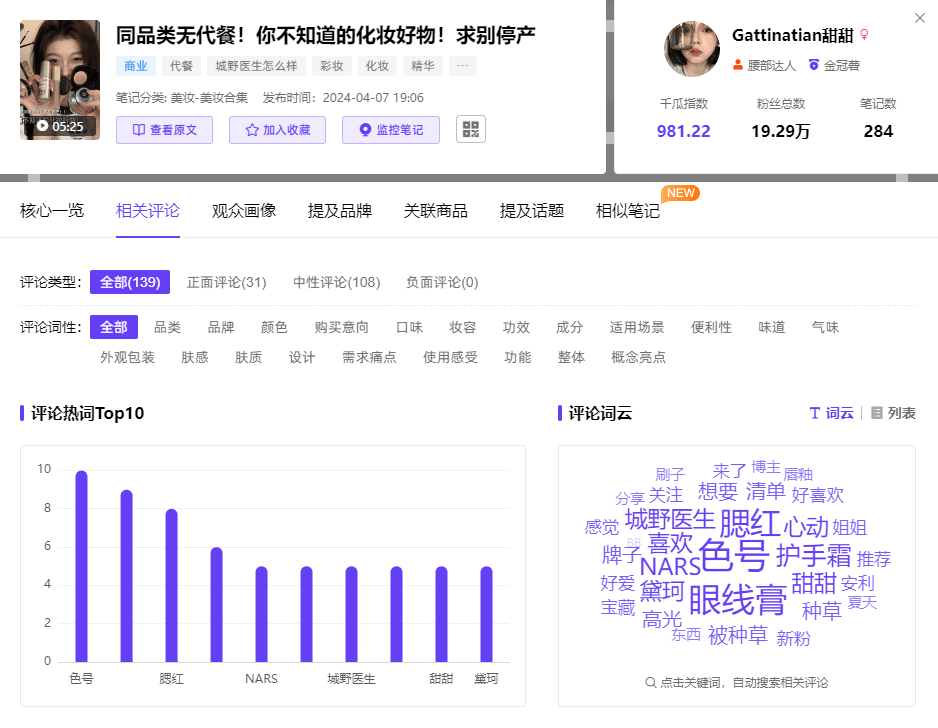Screen dimensions: 938x728
Task: Expand more tags with the ellipsis
Action: [x=463, y=66]
